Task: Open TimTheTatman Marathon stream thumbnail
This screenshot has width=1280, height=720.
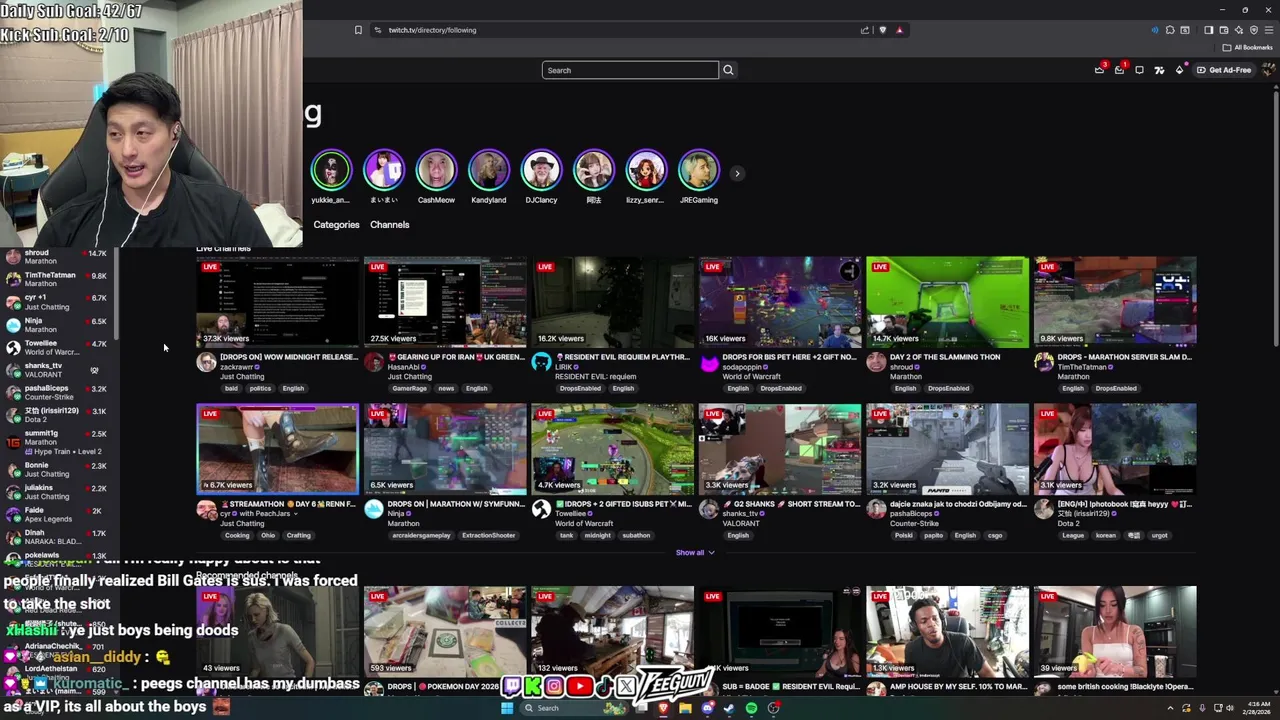Action: (1115, 301)
